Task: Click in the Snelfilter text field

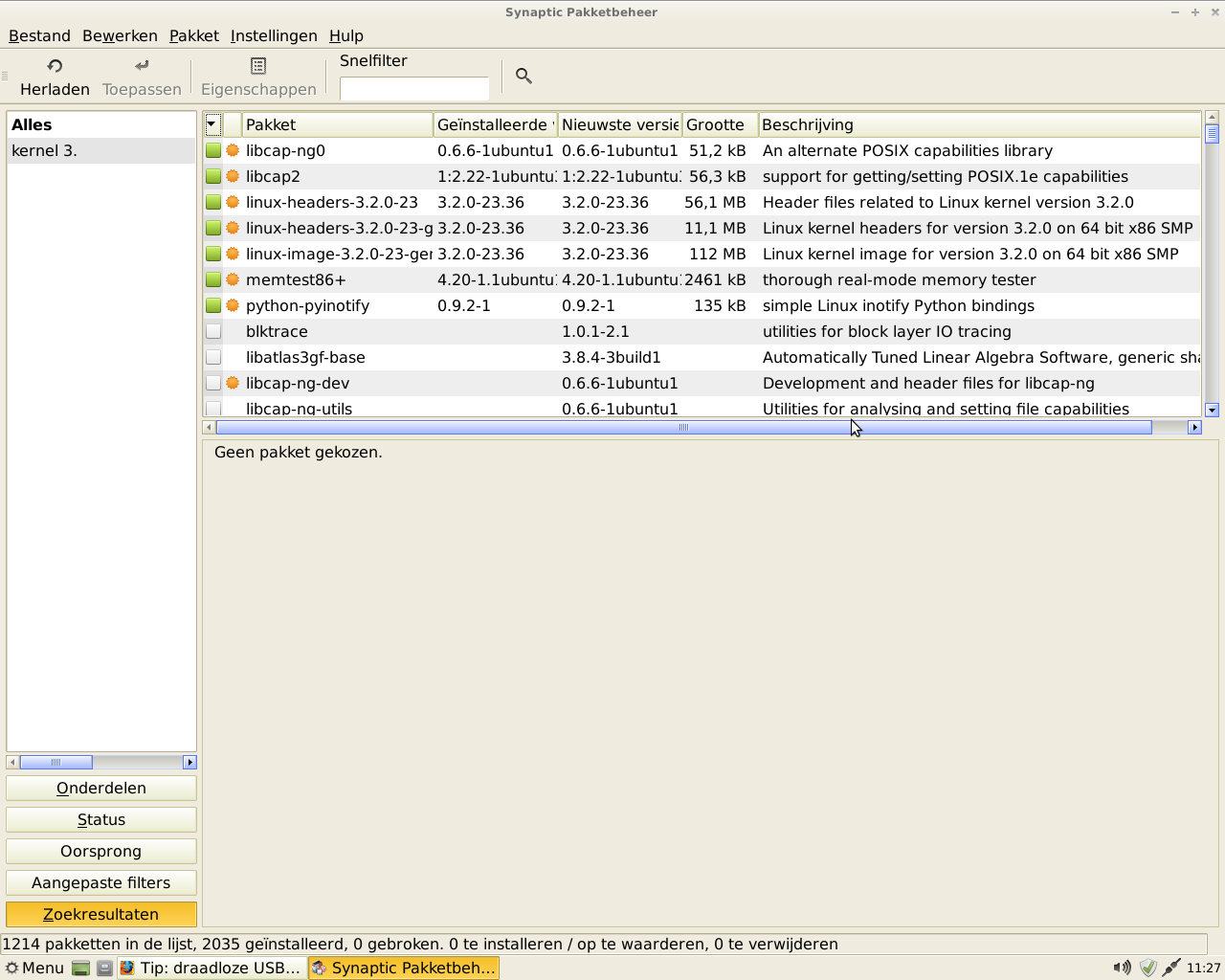Action: coord(414,88)
